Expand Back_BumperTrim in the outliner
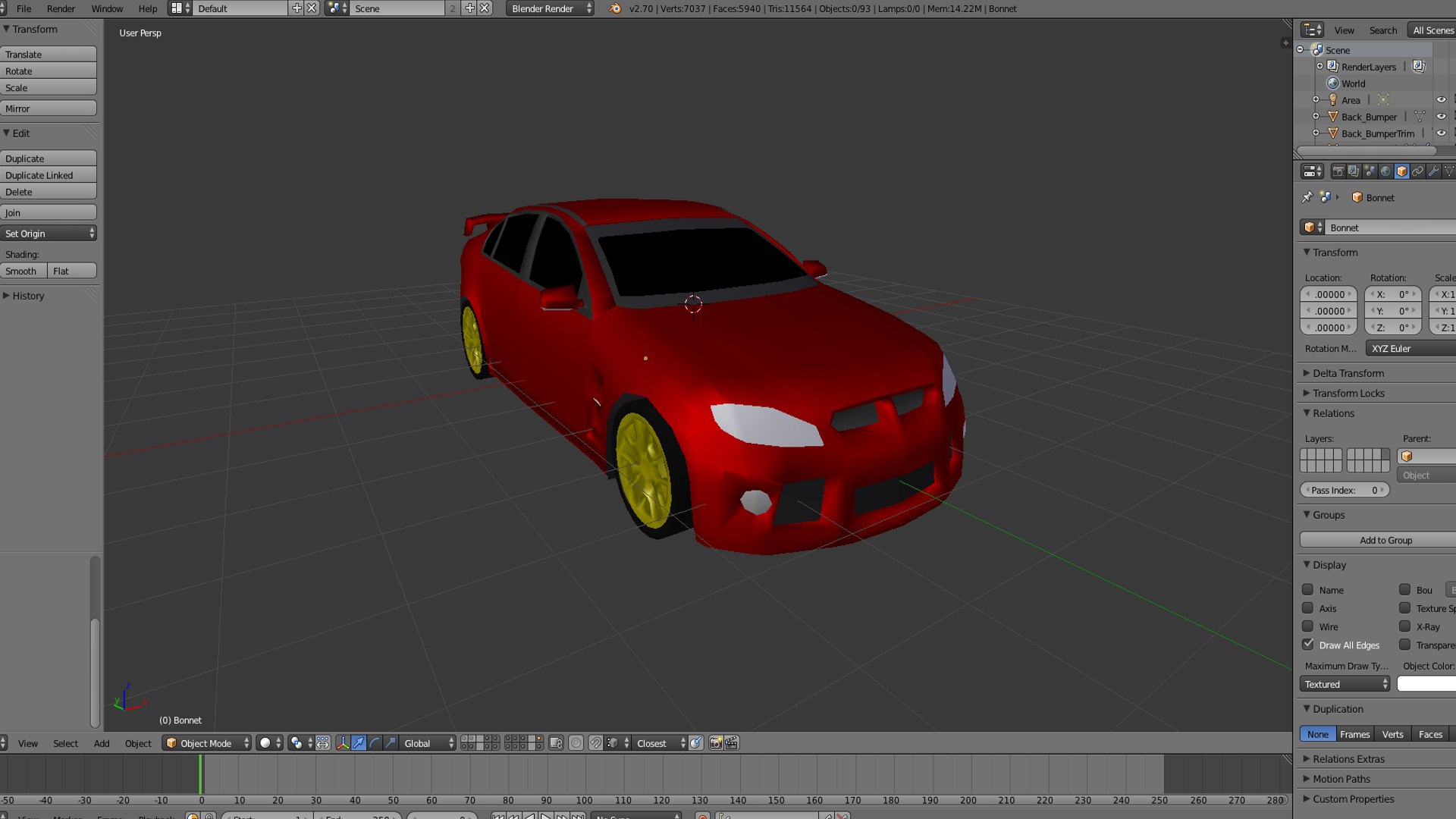Screen dimensions: 1456x819 tap(1316, 133)
